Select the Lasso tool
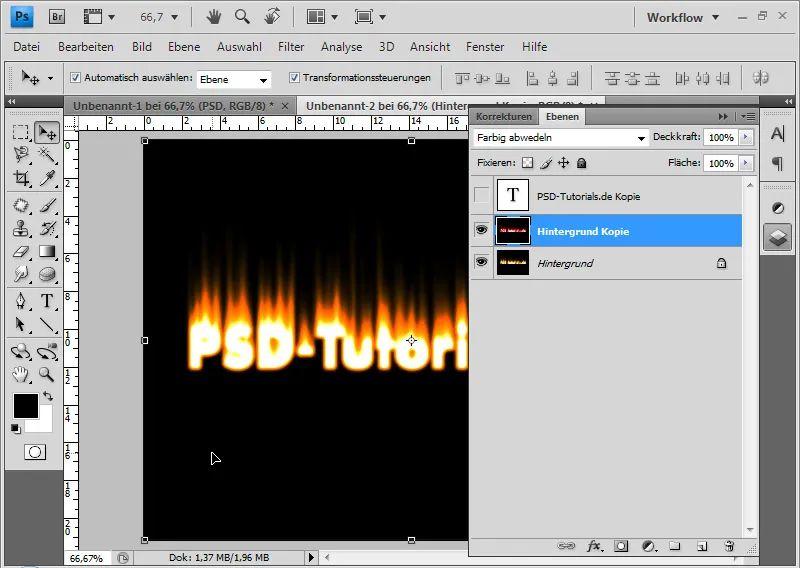Viewport: 800px width, 568px height. coord(20,154)
